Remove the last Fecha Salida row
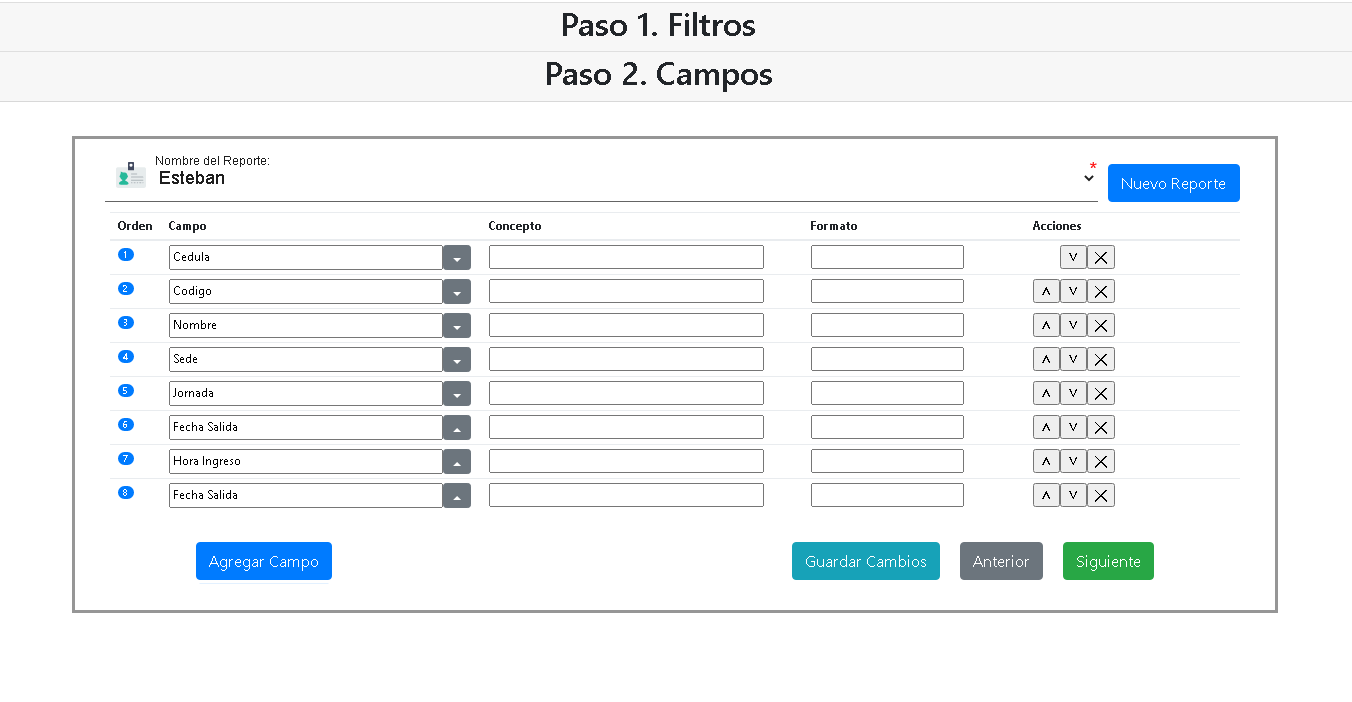 1100,495
